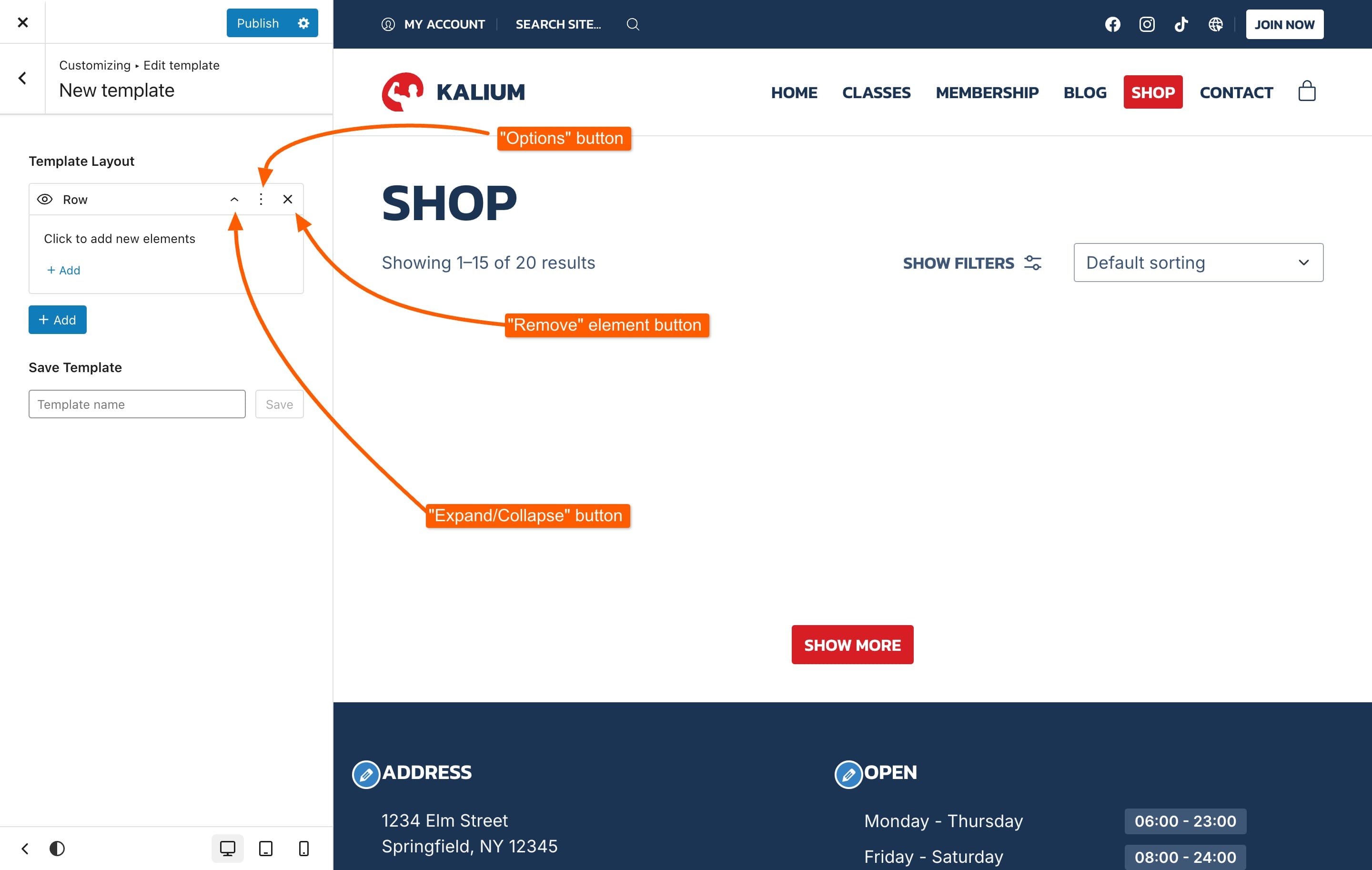1372x870 pixels.
Task: Open the Instagram social icon
Action: (1146, 24)
